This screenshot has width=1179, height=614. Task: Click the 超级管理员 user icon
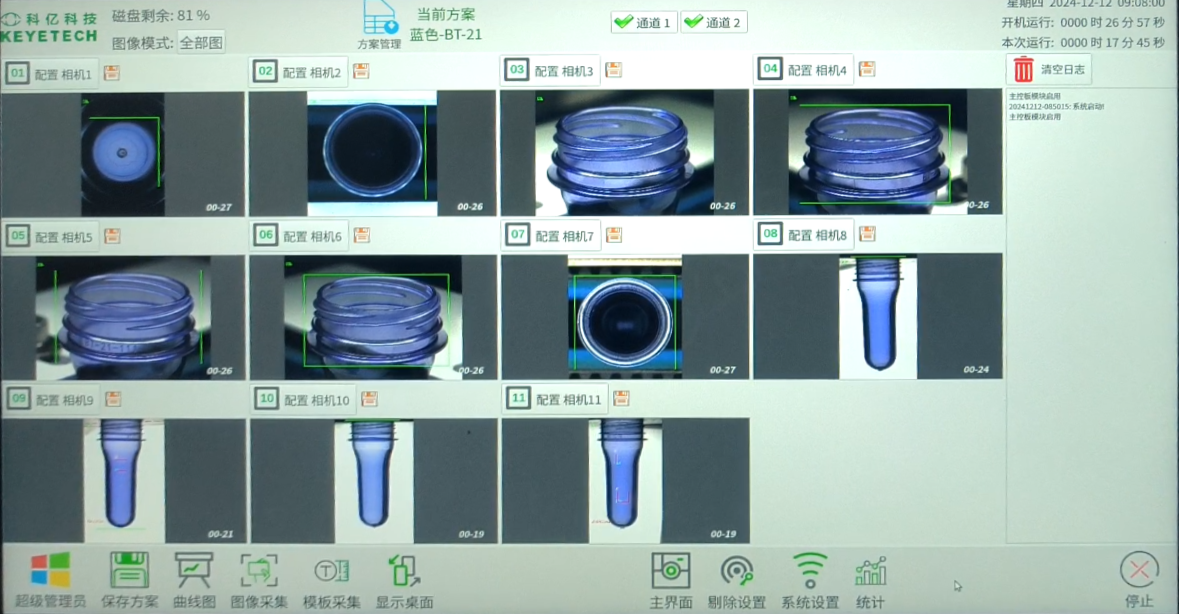point(50,572)
